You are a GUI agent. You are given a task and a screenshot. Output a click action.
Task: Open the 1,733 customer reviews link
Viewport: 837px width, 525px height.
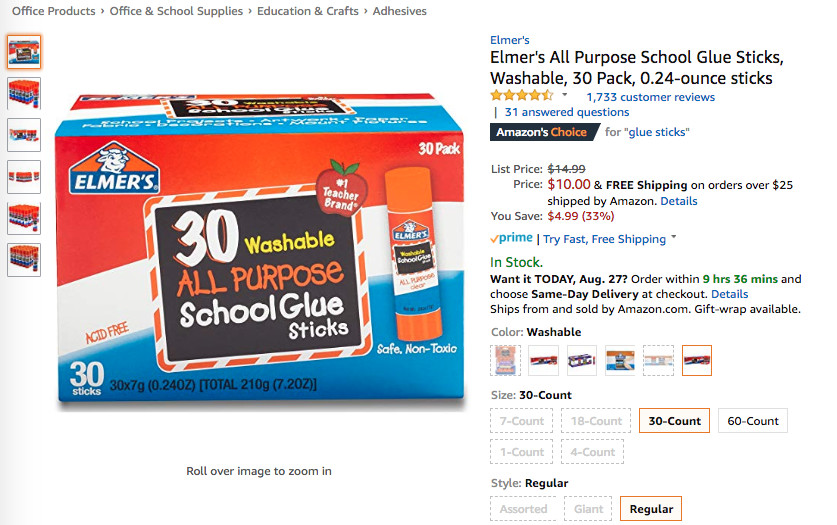tap(650, 97)
